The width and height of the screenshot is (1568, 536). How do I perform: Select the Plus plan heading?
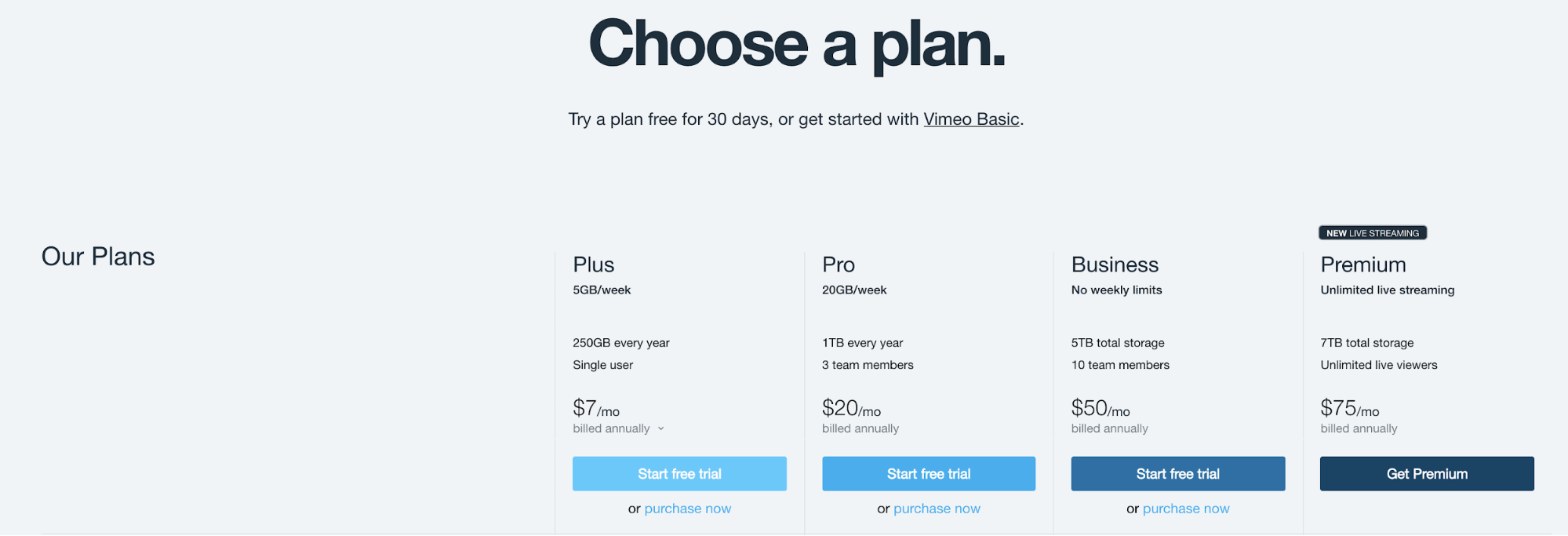tap(594, 264)
